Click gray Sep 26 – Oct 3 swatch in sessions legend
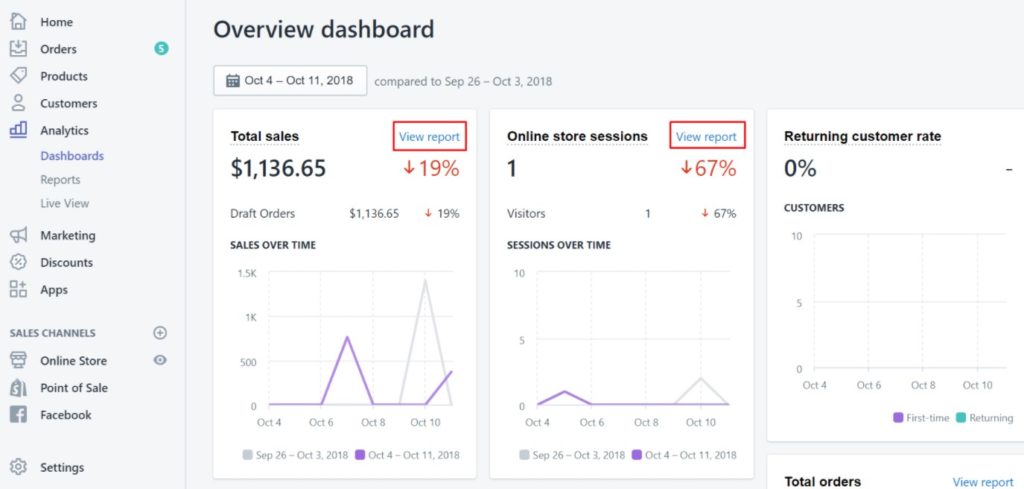 pyautogui.click(x=524, y=455)
